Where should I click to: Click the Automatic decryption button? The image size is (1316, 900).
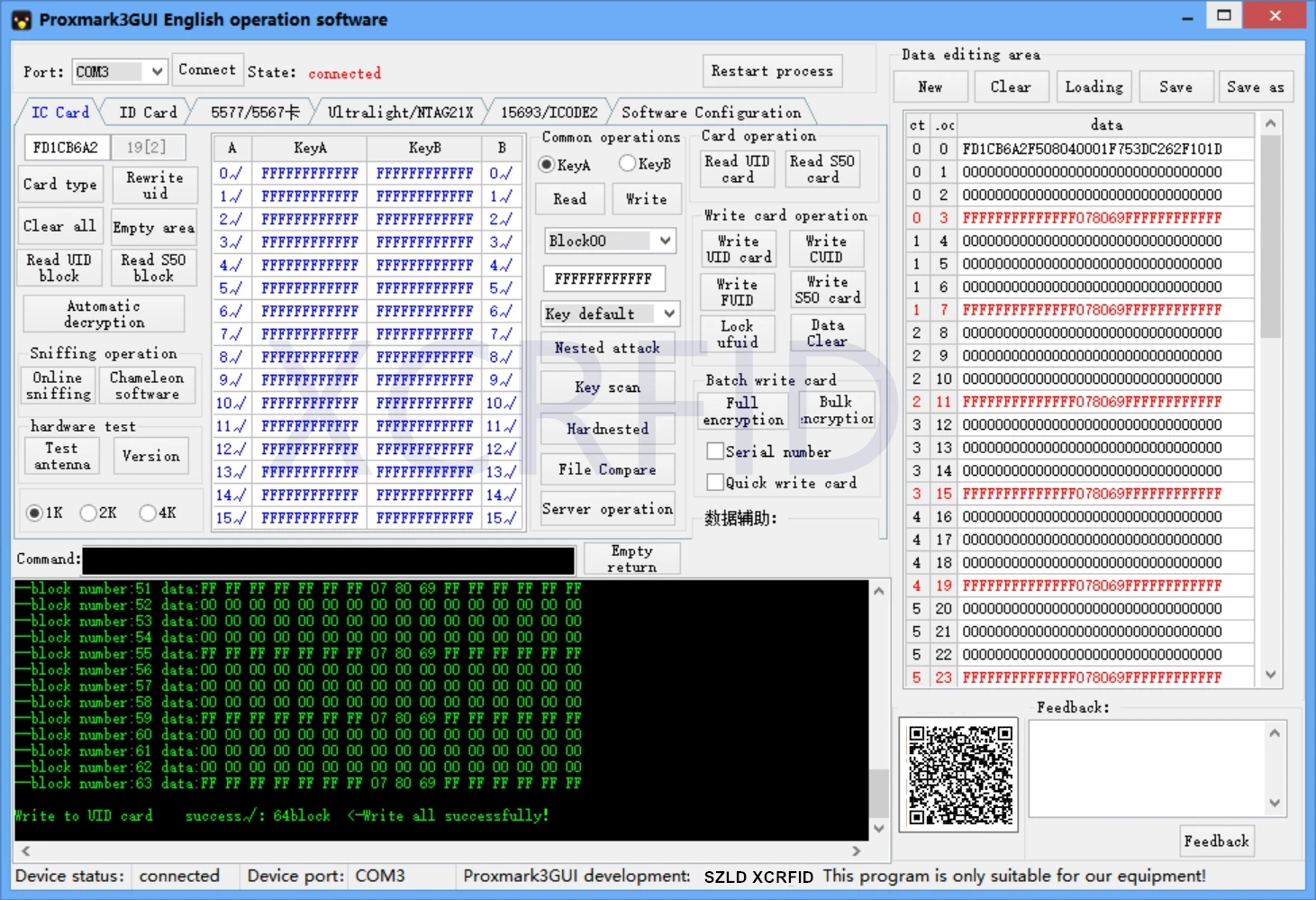point(104,314)
